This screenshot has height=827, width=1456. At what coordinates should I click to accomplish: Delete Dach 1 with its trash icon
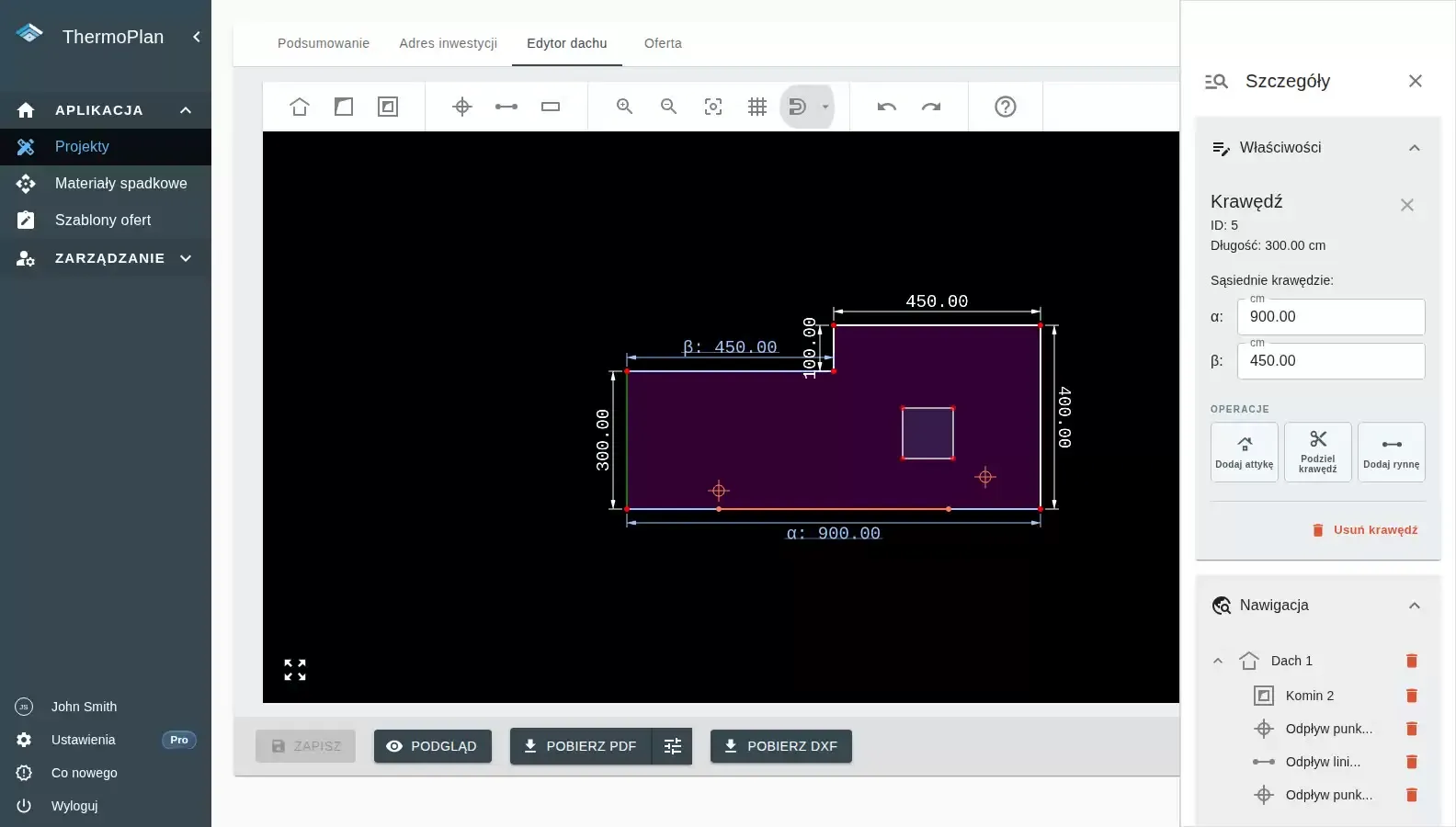(1412, 661)
